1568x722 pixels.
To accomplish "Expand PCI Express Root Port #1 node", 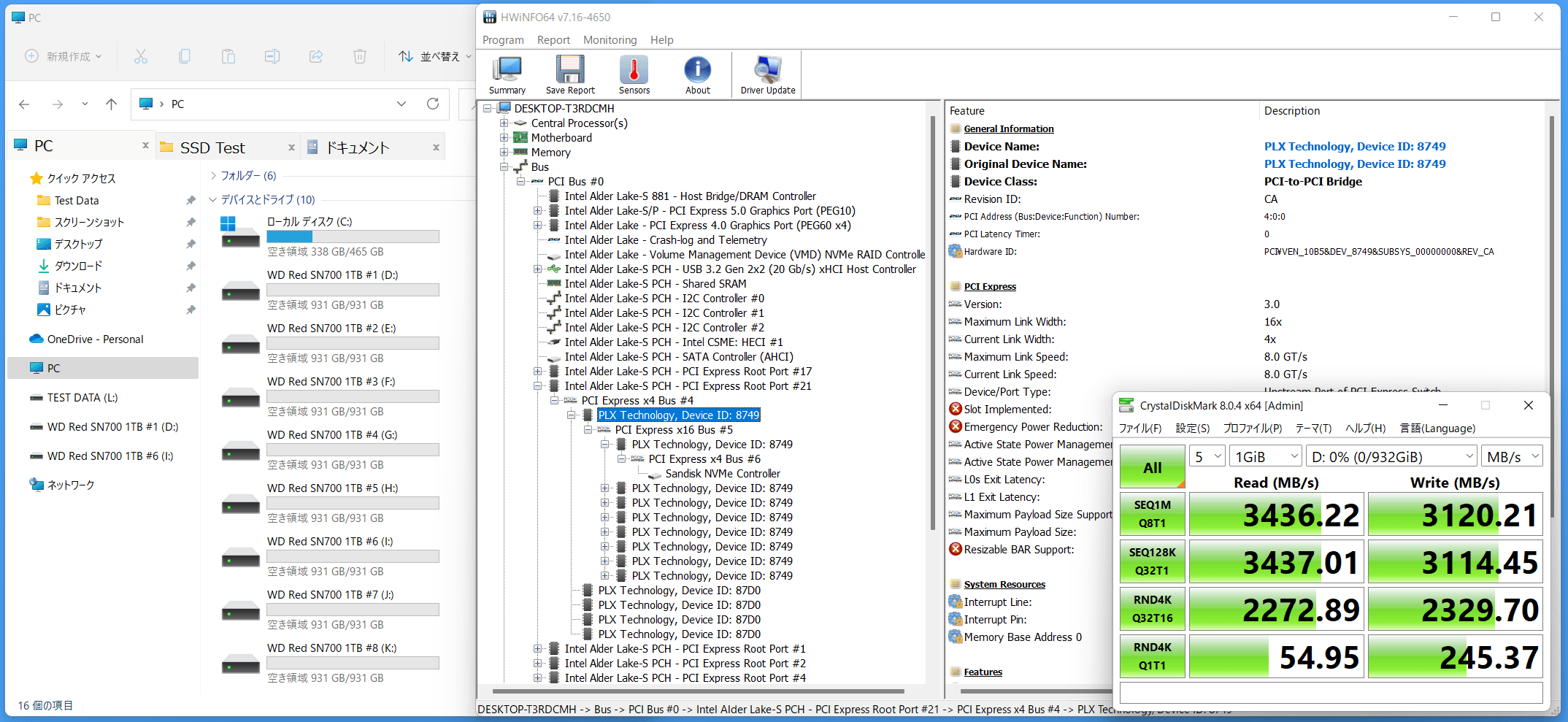I will tap(538, 649).
